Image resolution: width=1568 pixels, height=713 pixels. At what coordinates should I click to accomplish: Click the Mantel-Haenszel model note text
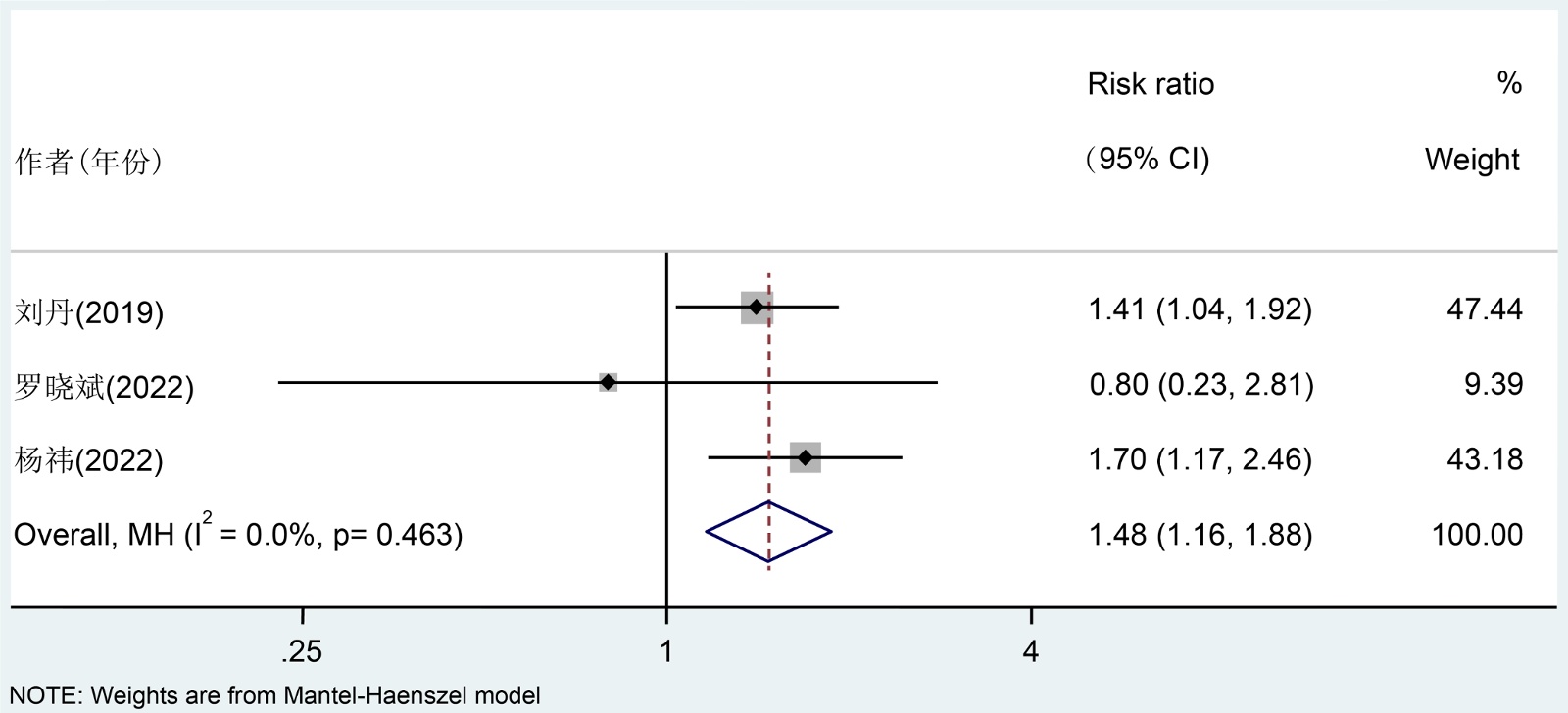pyautogui.click(x=274, y=696)
